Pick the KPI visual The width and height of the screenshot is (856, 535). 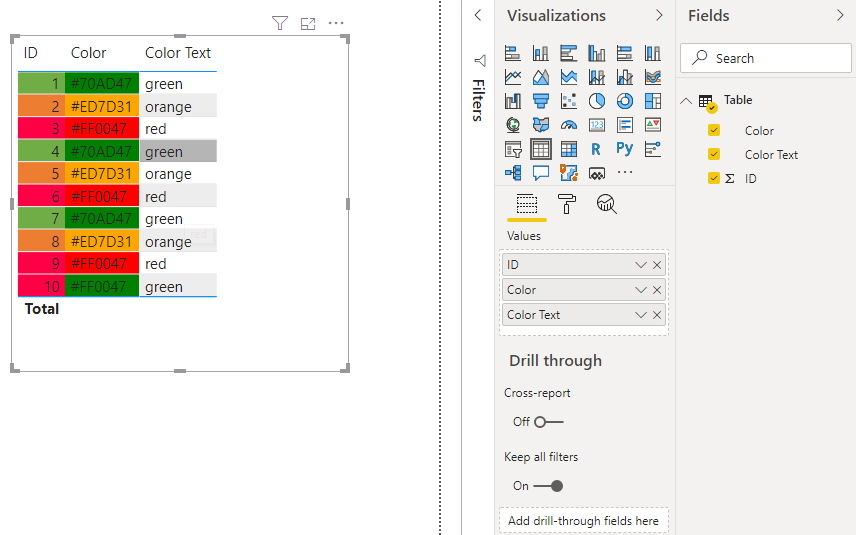(653, 125)
